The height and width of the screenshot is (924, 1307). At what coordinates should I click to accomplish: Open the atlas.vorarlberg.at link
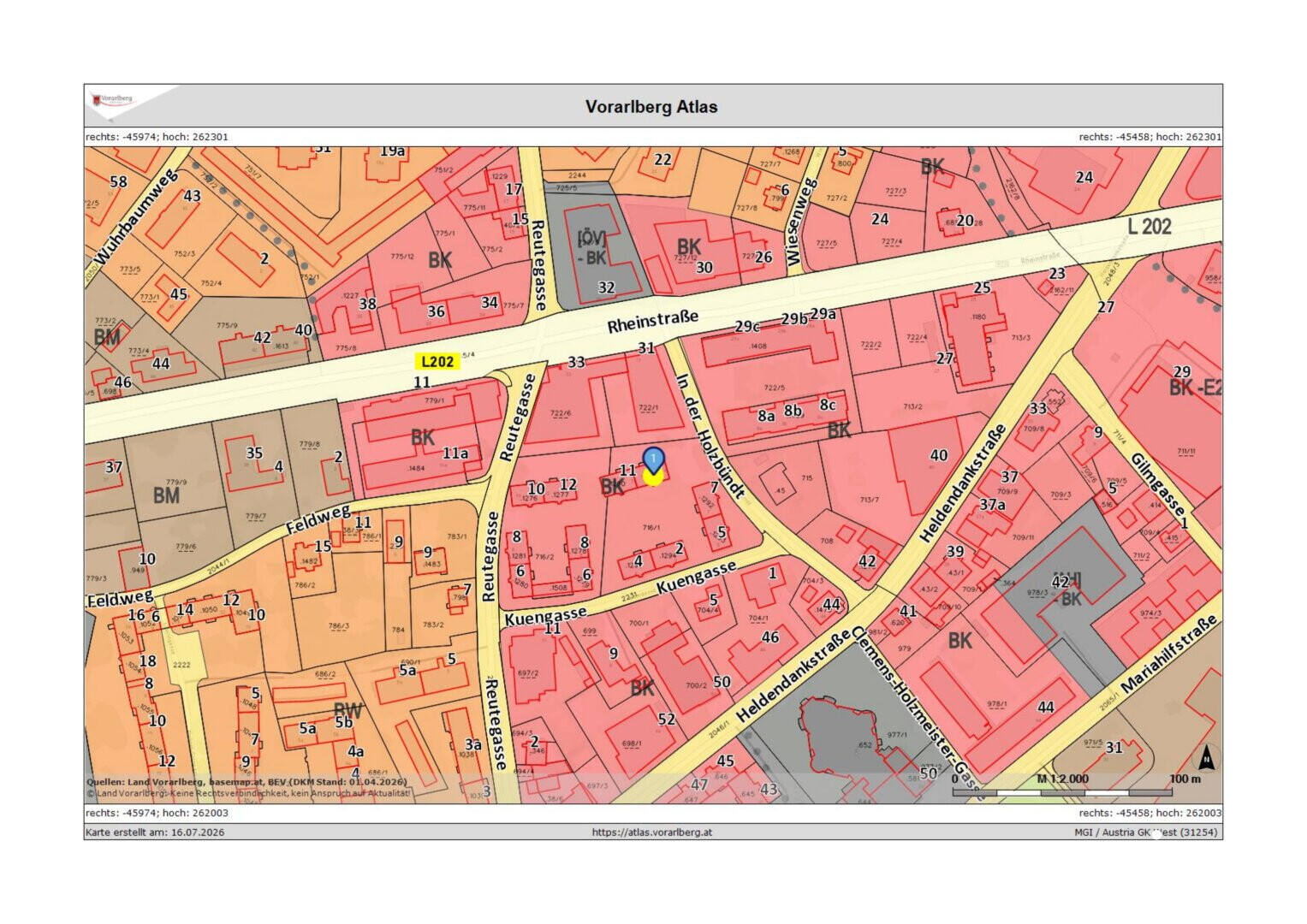point(651,832)
